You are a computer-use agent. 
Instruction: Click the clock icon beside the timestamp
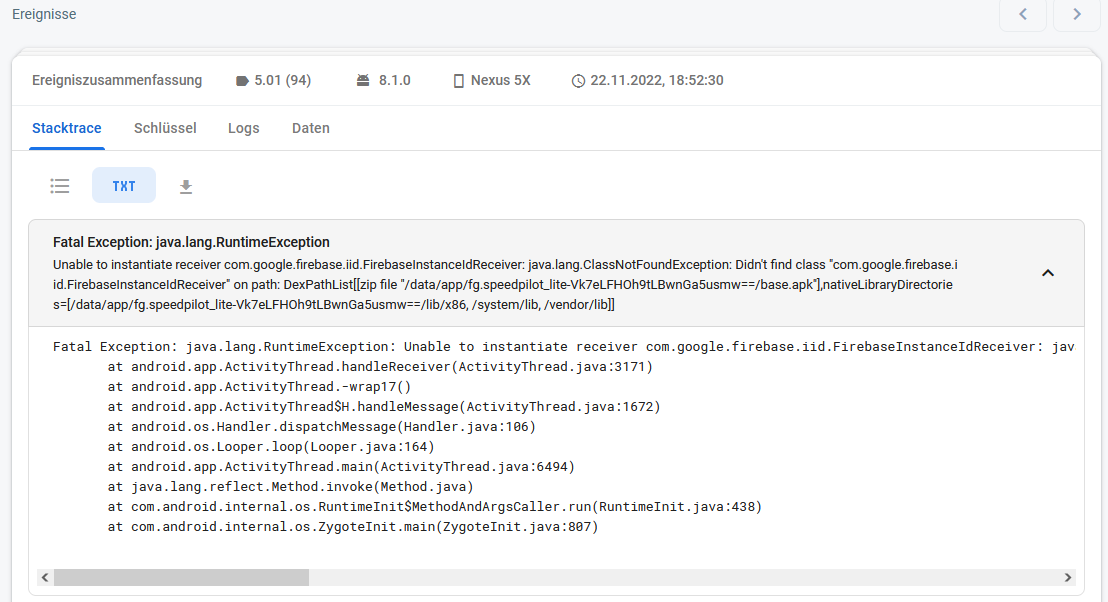click(578, 80)
